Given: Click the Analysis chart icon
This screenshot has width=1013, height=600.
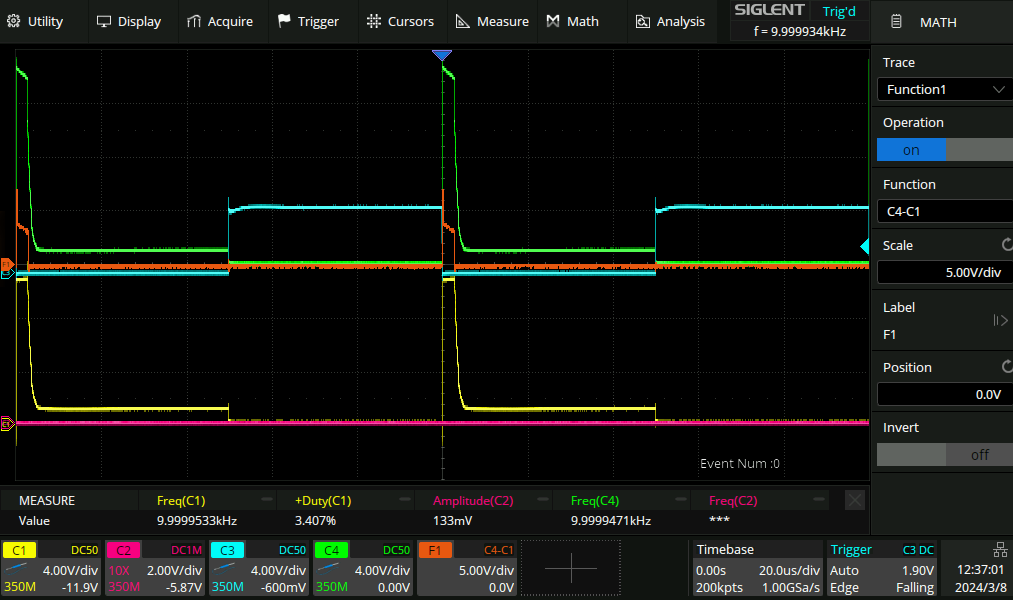Looking at the screenshot, I should [x=642, y=21].
